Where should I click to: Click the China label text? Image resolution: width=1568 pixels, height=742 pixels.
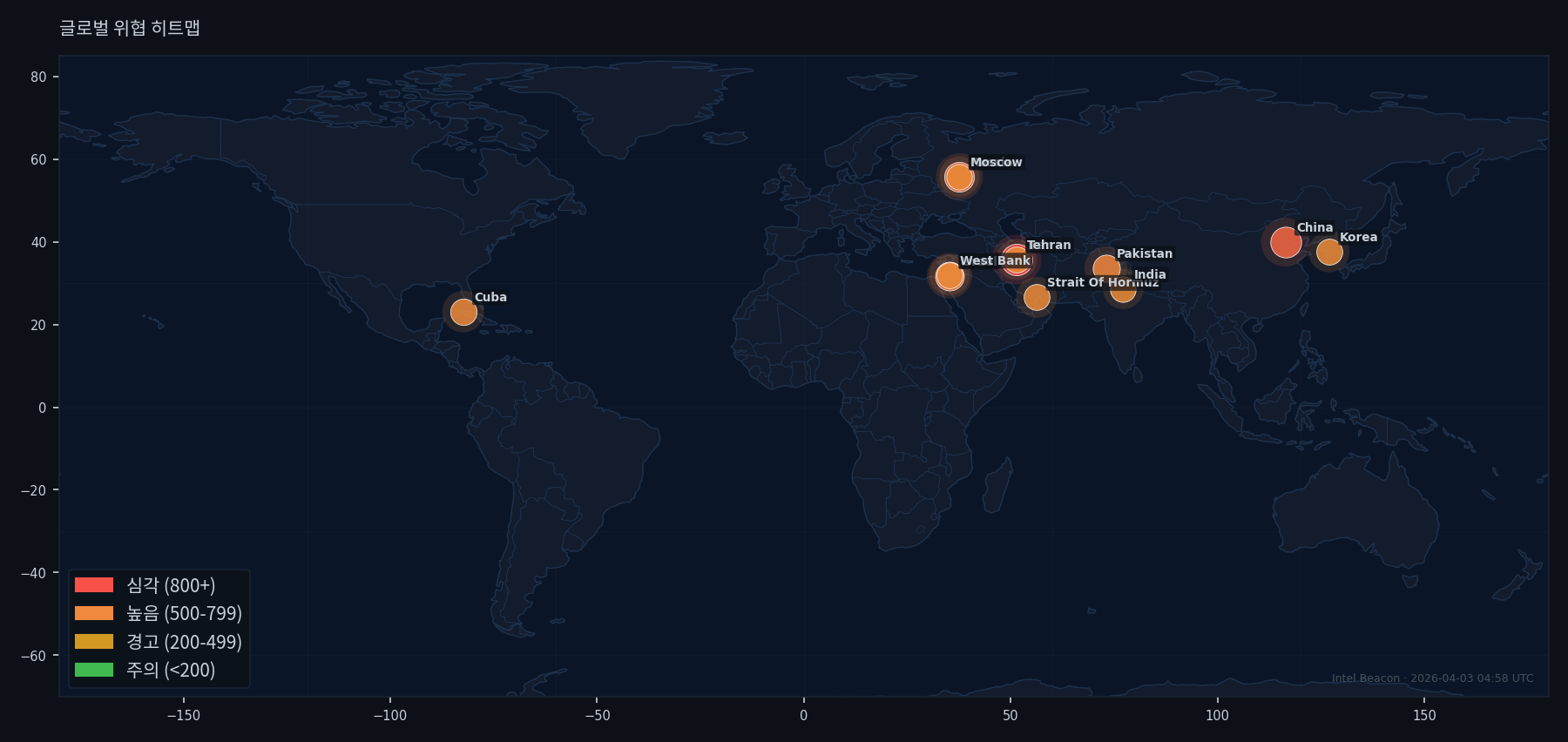point(1315,227)
